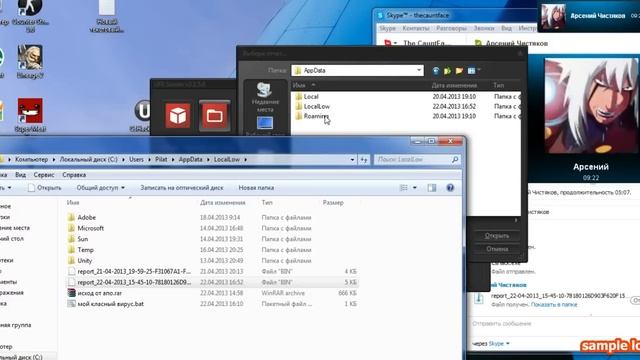Click the red folder button in launcher

(214, 116)
